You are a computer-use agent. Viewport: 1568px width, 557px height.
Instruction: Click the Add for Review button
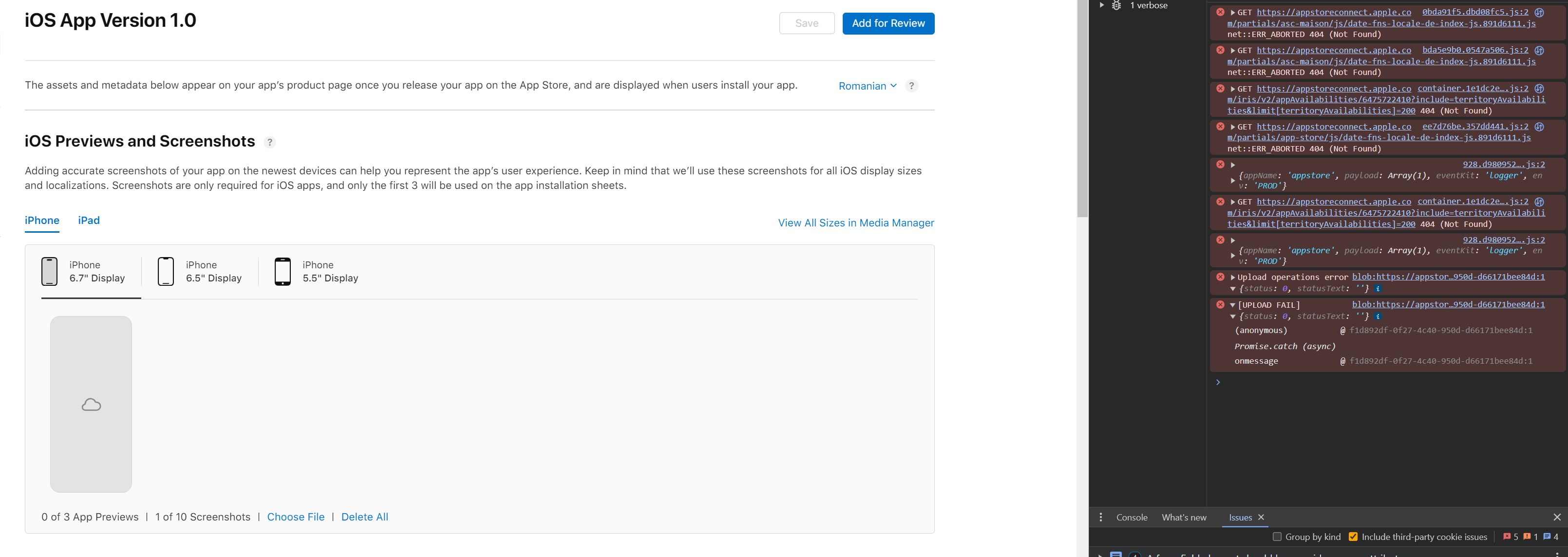coord(888,24)
